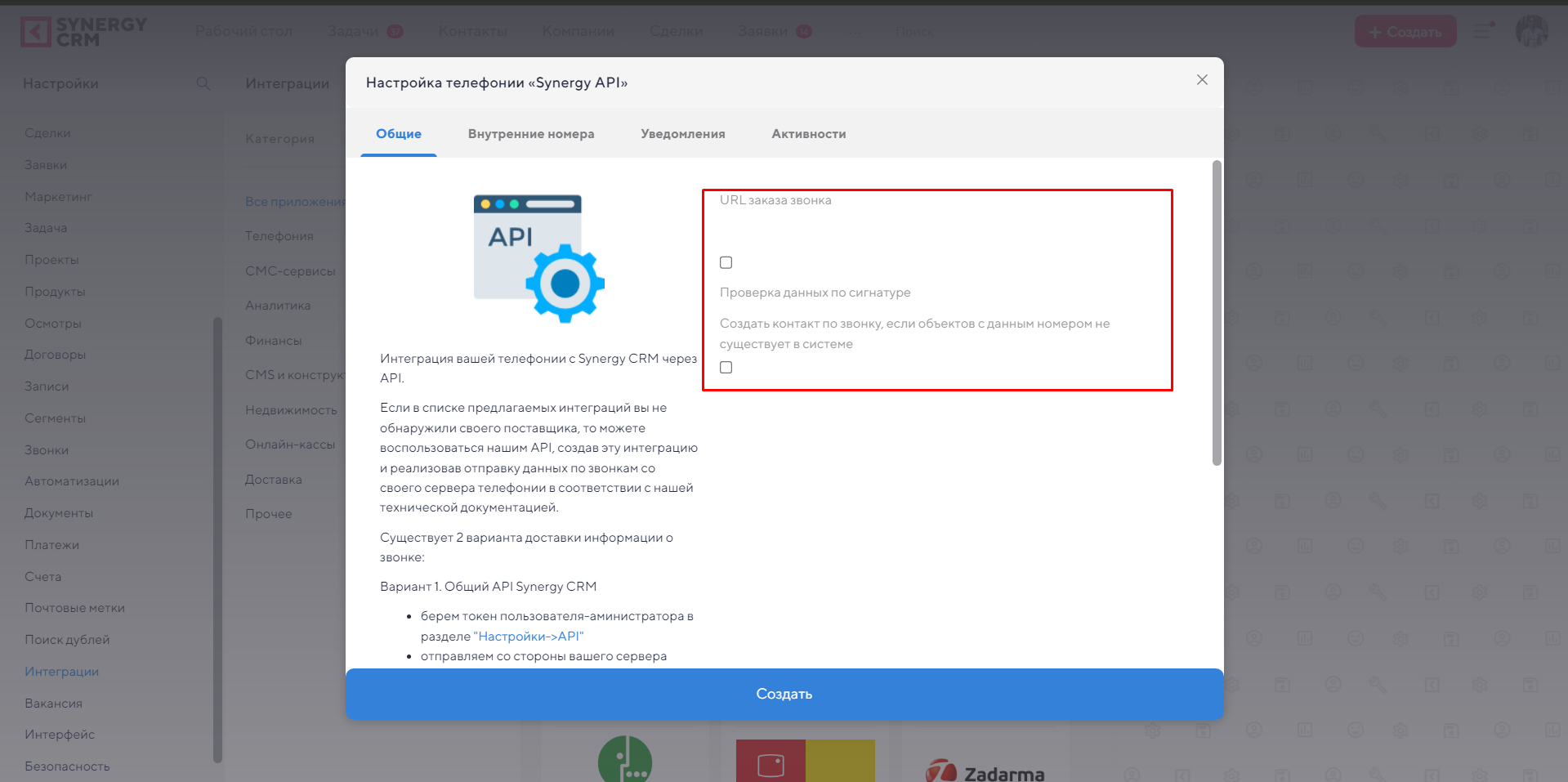Select Автоматизации in the settings sidebar
Image resolution: width=1568 pixels, height=782 pixels.
click(x=72, y=481)
